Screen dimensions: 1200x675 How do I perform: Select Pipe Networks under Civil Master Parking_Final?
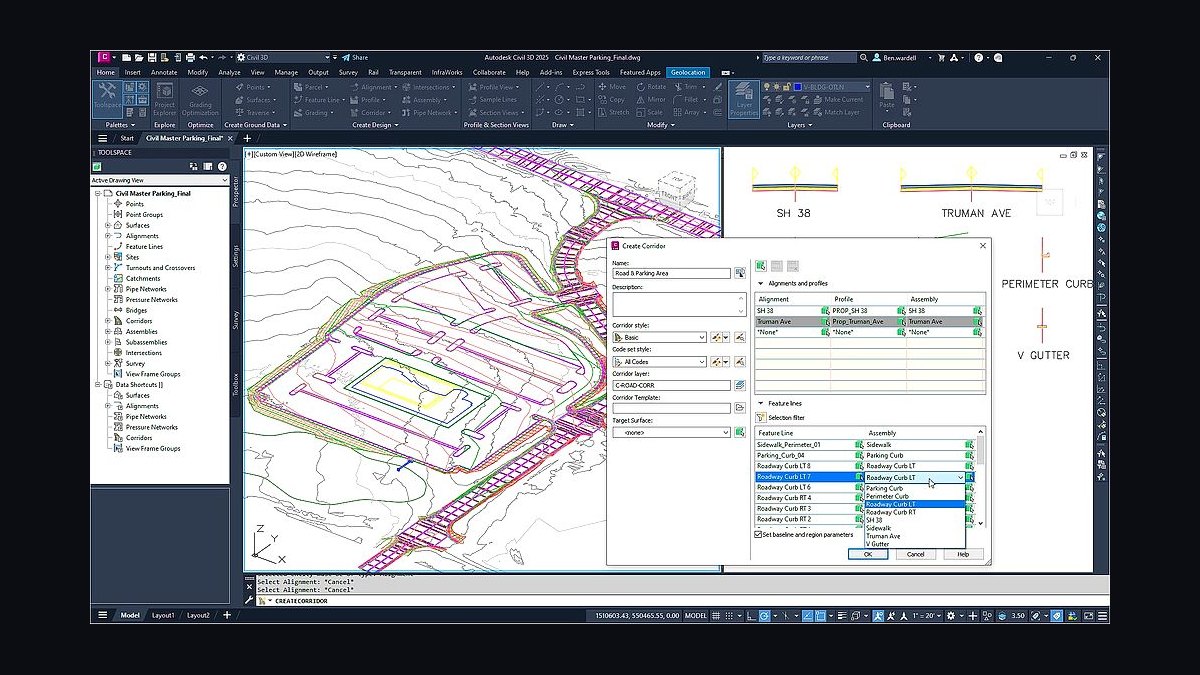pyautogui.click(x=146, y=289)
